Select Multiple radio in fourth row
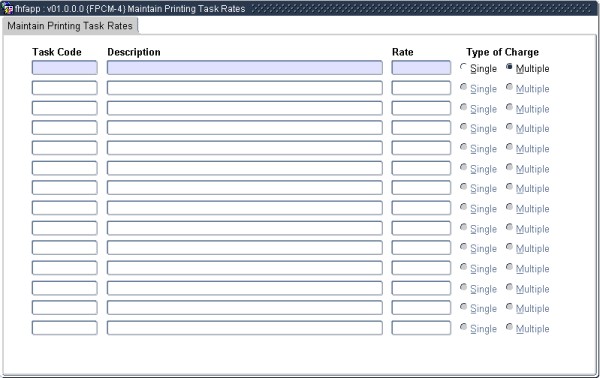This screenshot has height=378, width=600. tap(509, 127)
